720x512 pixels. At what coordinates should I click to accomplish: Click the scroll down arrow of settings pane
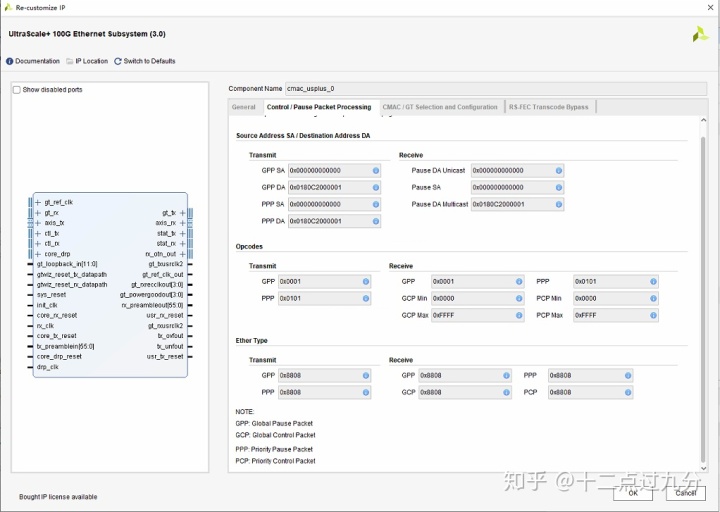pyautogui.click(x=703, y=469)
